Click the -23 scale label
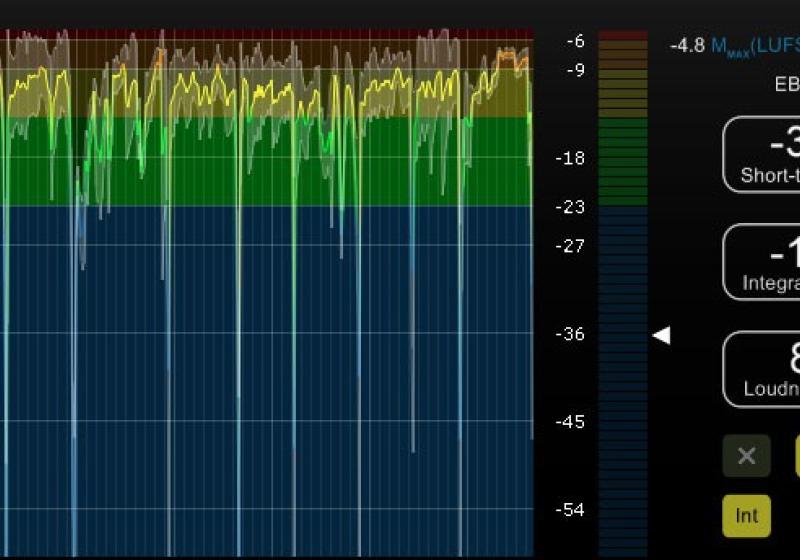 point(571,207)
